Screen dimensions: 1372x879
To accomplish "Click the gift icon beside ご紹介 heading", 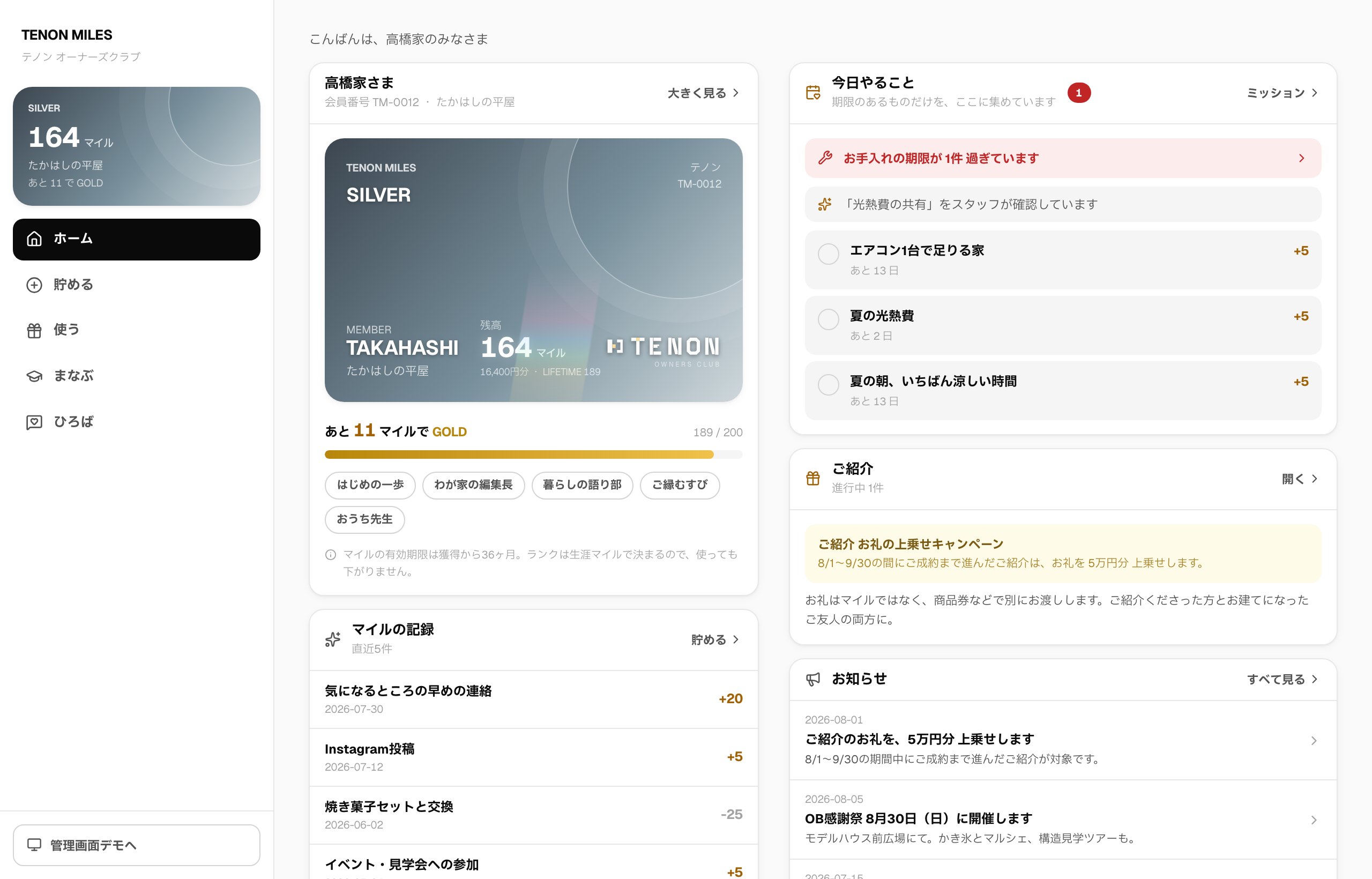I will (812, 478).
